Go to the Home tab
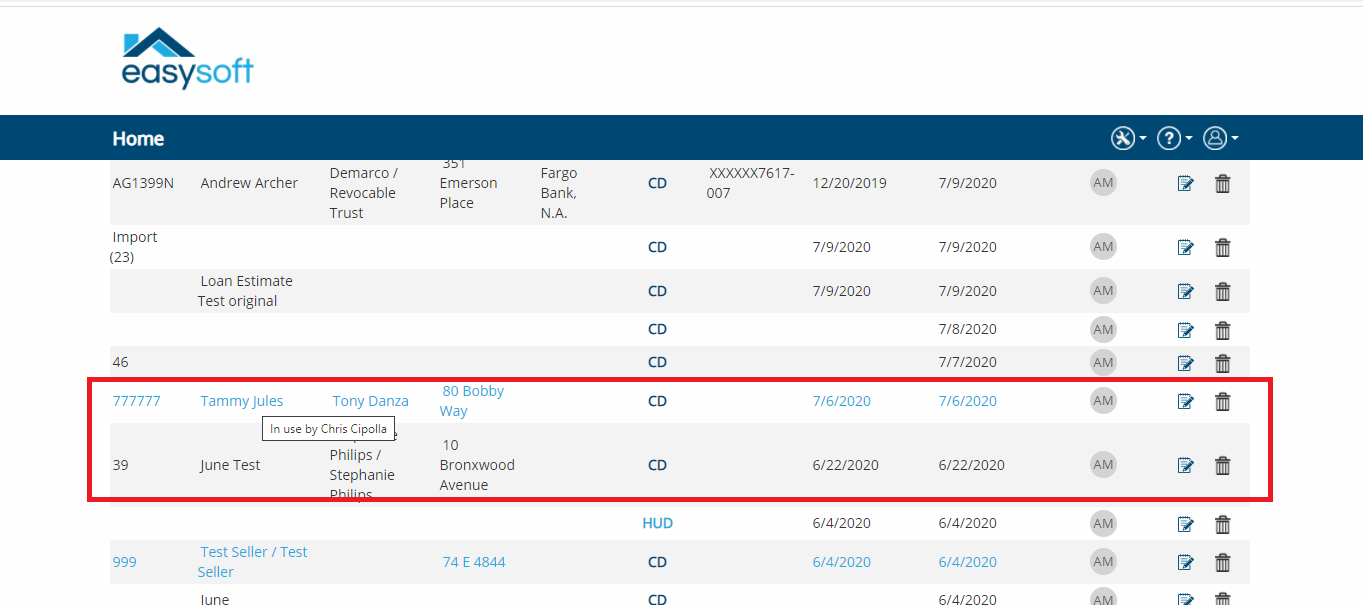 coord(138,139)
